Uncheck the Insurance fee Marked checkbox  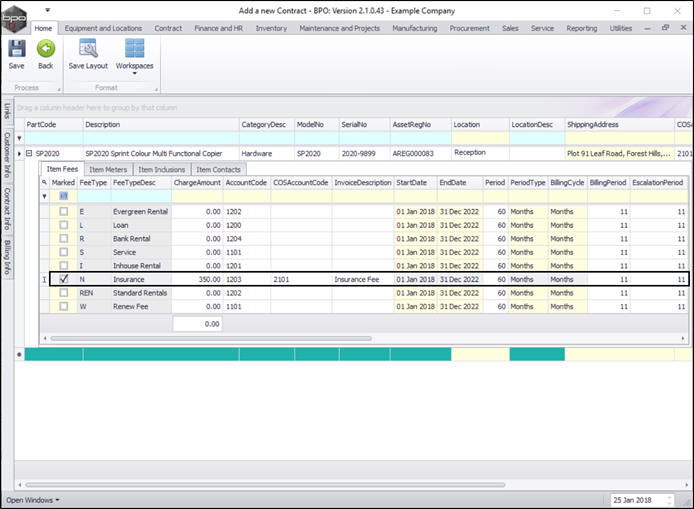pyautogui.click(x=64, y=280)
